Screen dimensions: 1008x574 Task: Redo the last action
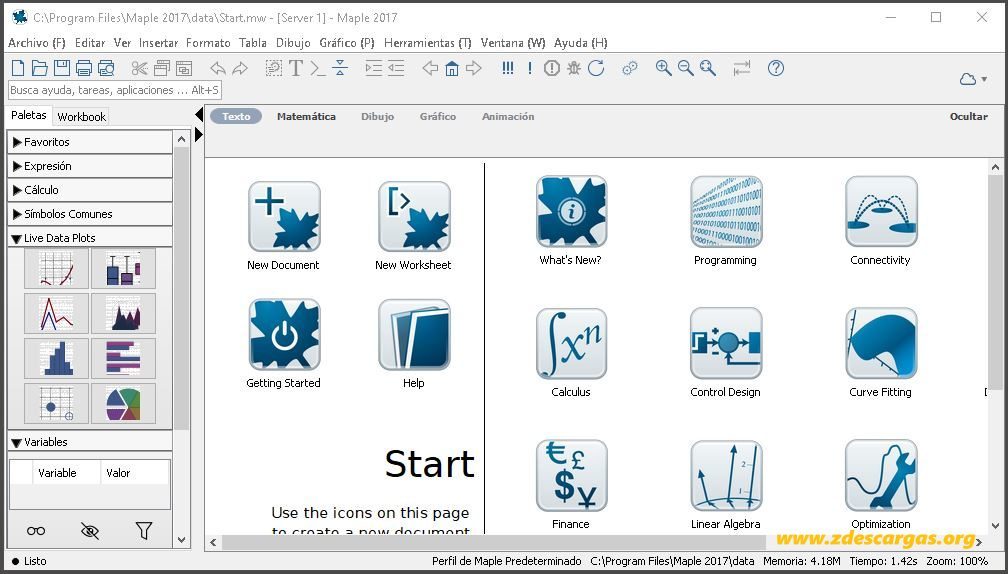[x=240, y=68]
